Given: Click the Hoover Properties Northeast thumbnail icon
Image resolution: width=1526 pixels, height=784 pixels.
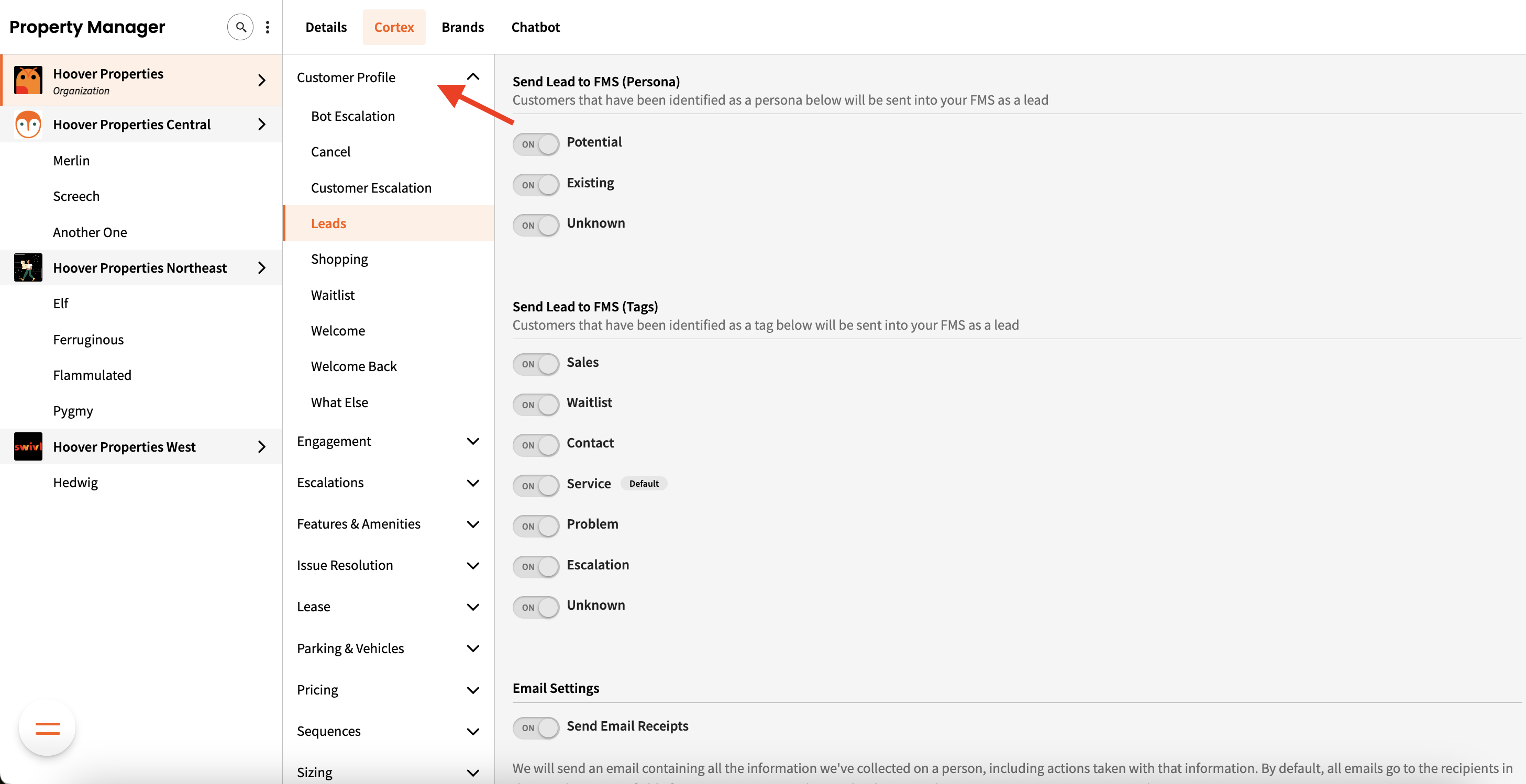Looking at the screenshot, I should [28, 267].
